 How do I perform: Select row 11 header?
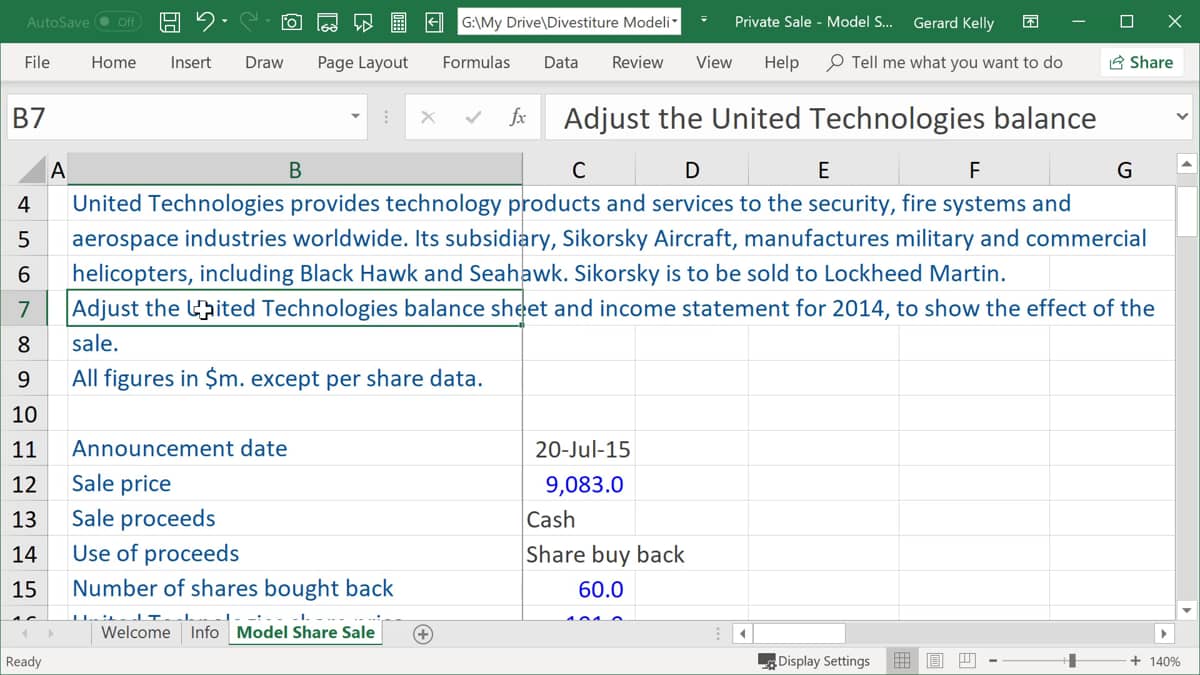(x=24, y=449)
